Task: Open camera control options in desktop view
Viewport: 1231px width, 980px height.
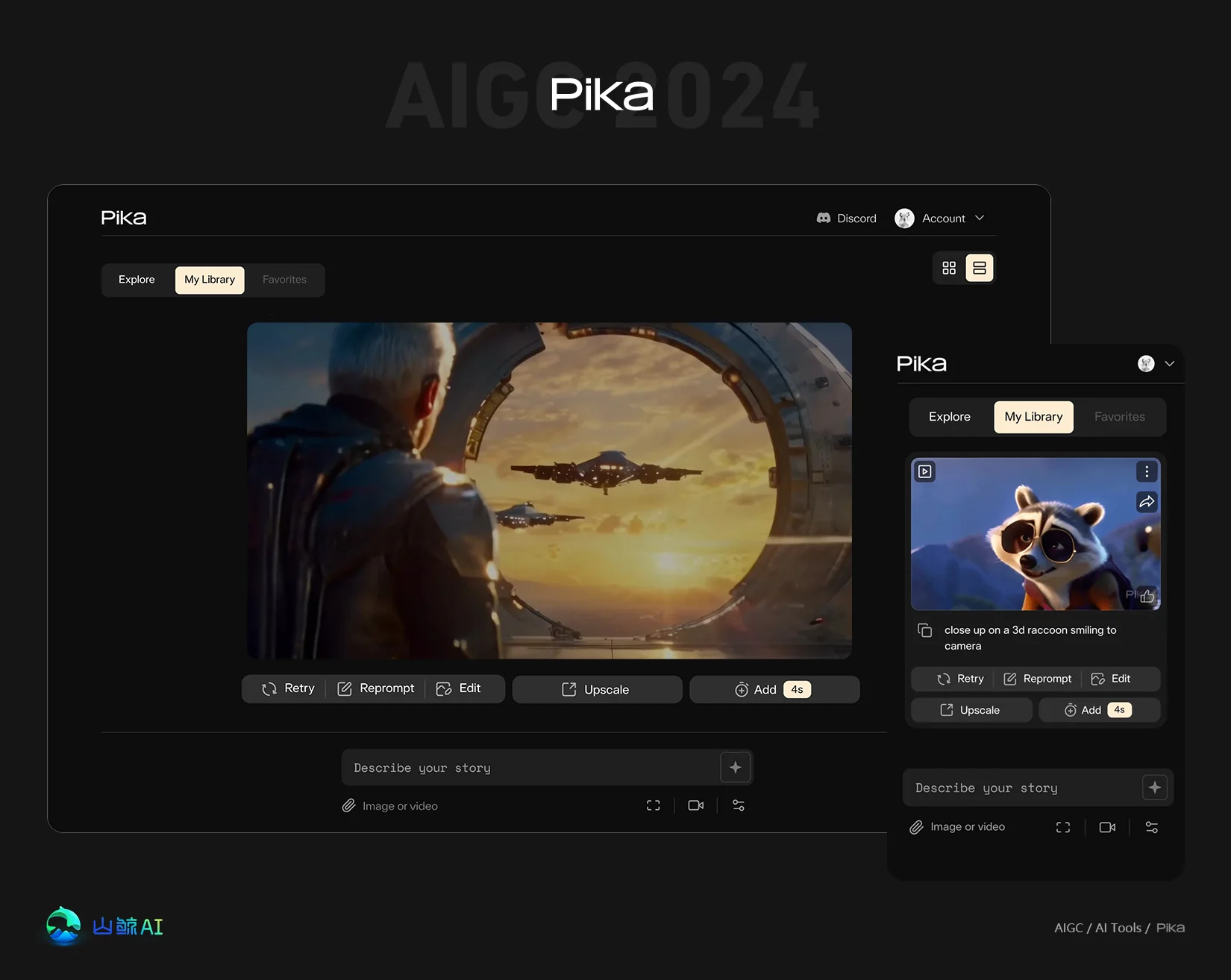Action: click(696, 805)
